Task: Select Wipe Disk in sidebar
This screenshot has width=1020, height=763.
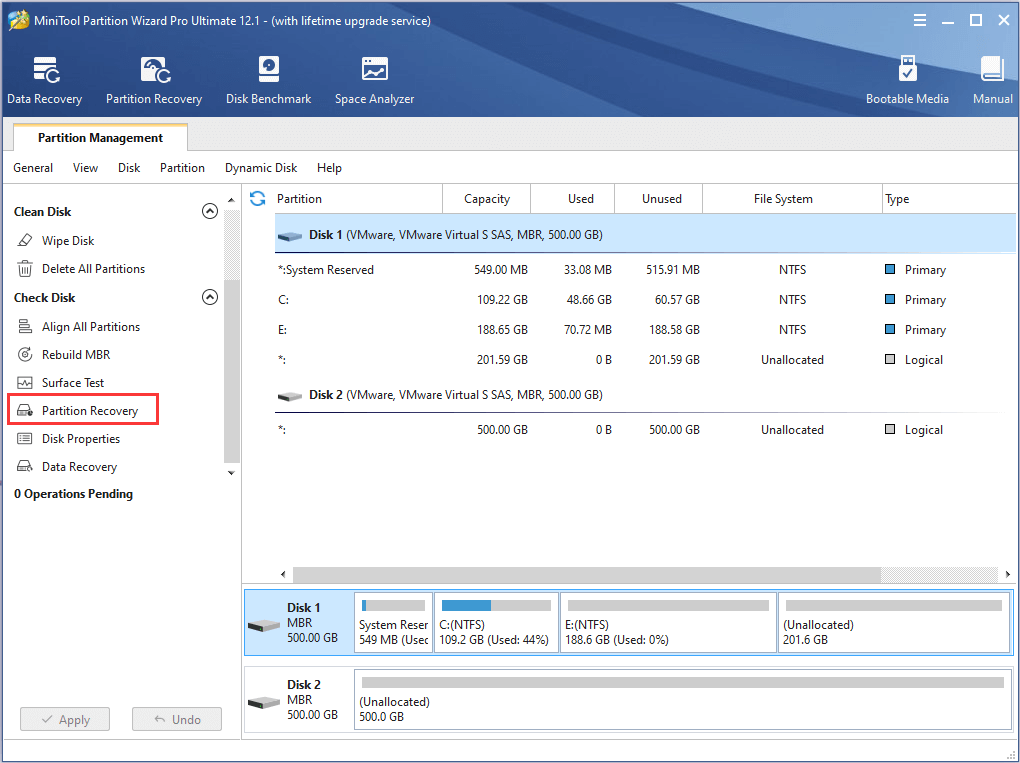Action: 68,241
